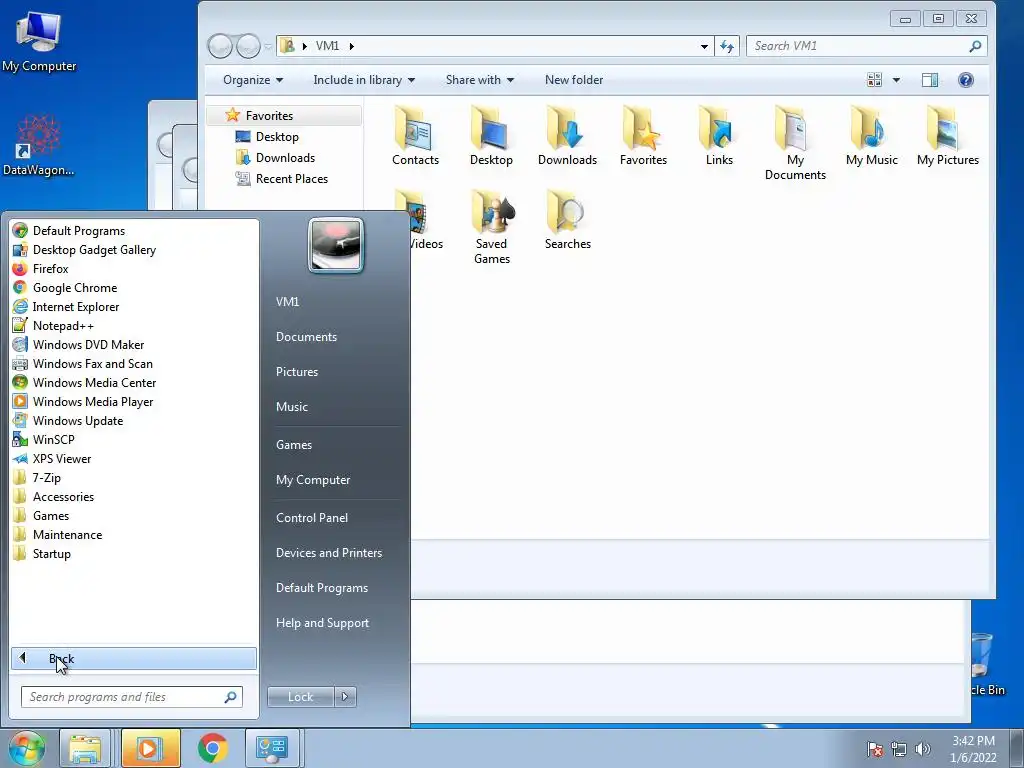The image size is (1024, 768).
Task: Select the Links folder
Action: point(719,136)
